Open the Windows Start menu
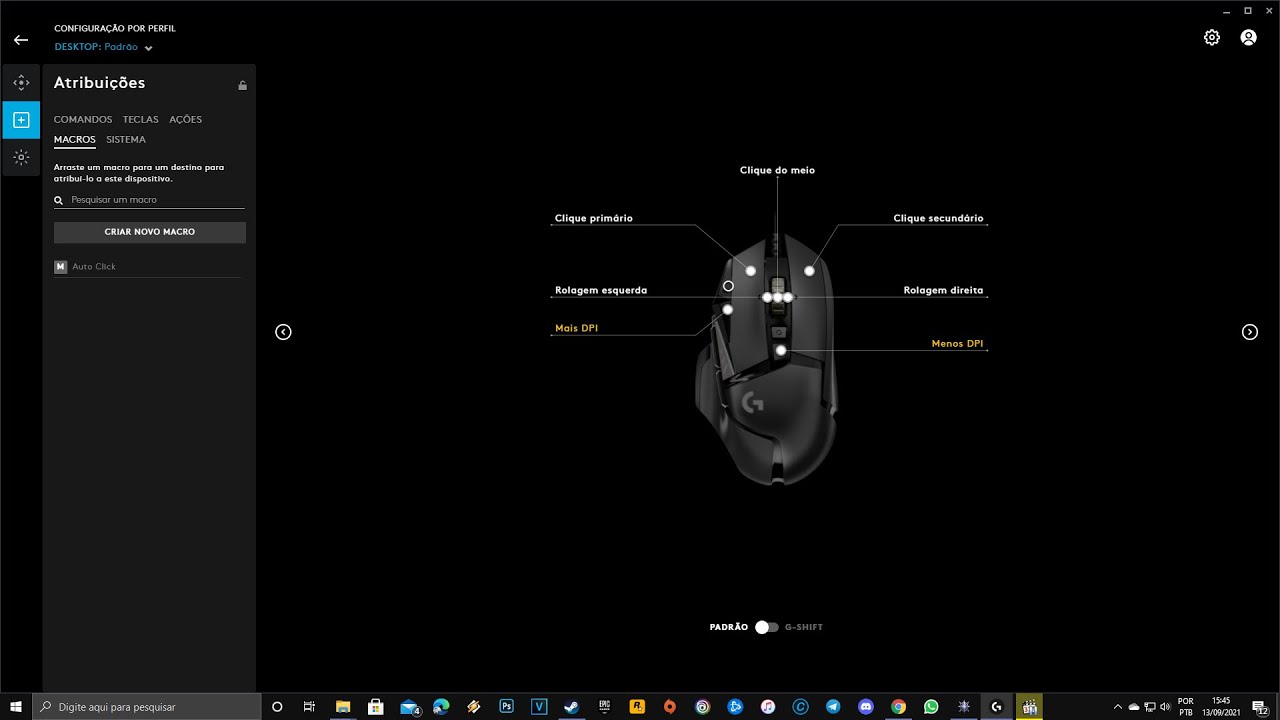This screenshot has width=1280, height=720. point(16,707)
